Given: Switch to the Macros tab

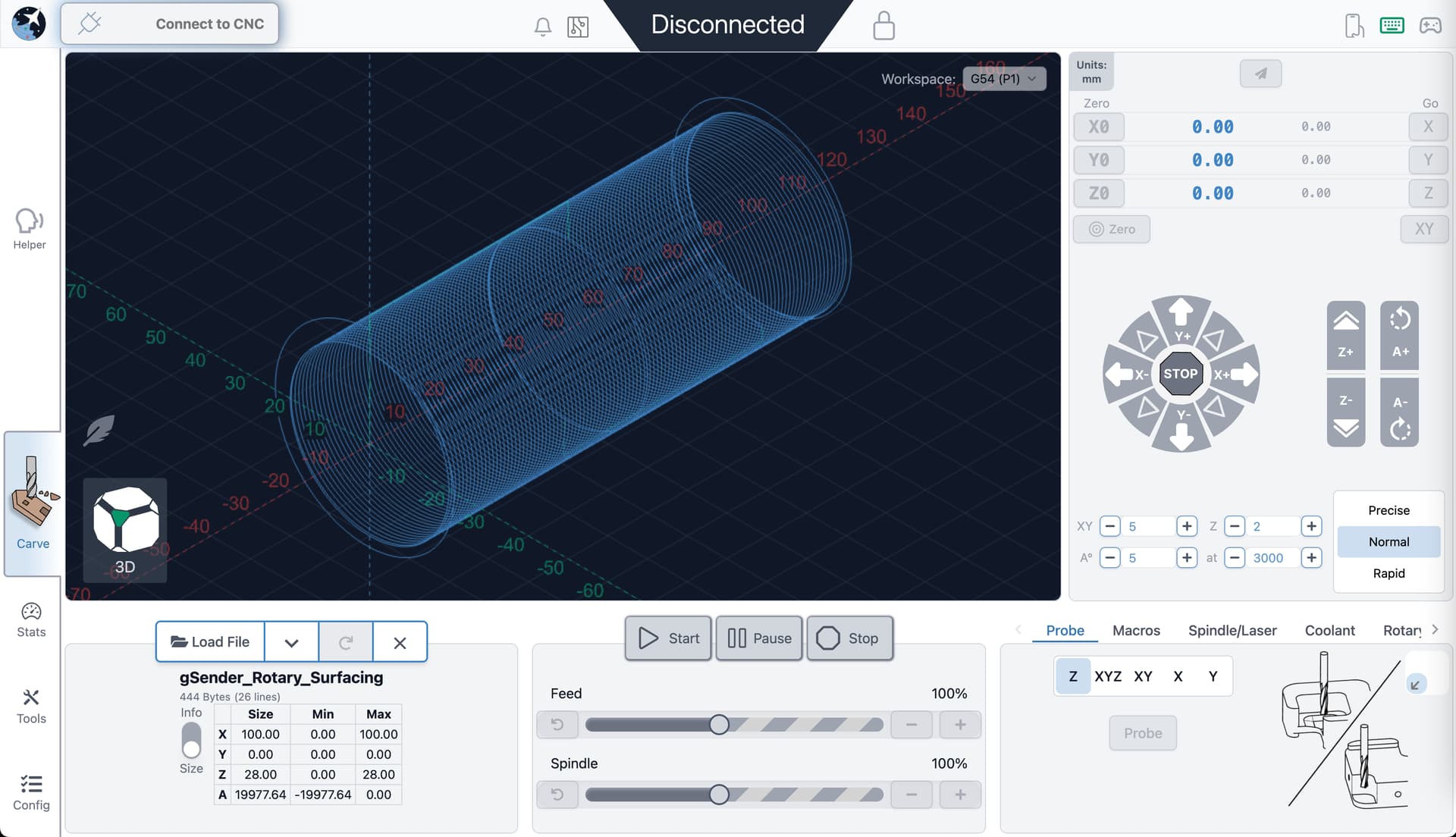Looking at the screenshot, I should pos(1136,630).
